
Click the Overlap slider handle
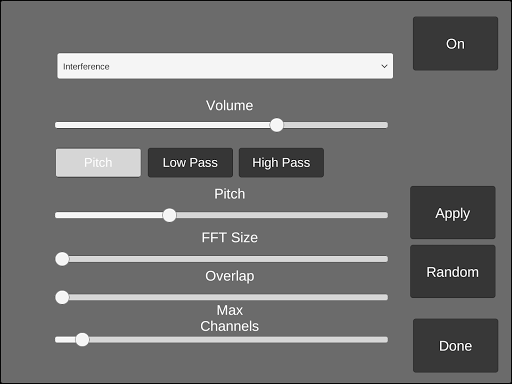[x=62, y=297]
